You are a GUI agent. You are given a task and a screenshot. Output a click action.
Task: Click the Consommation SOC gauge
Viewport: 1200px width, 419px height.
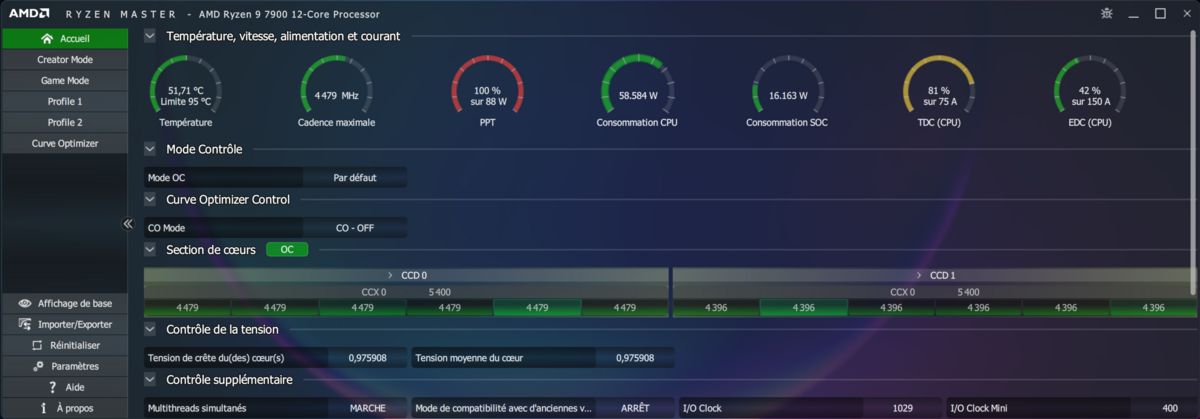[x=788, y=90]
